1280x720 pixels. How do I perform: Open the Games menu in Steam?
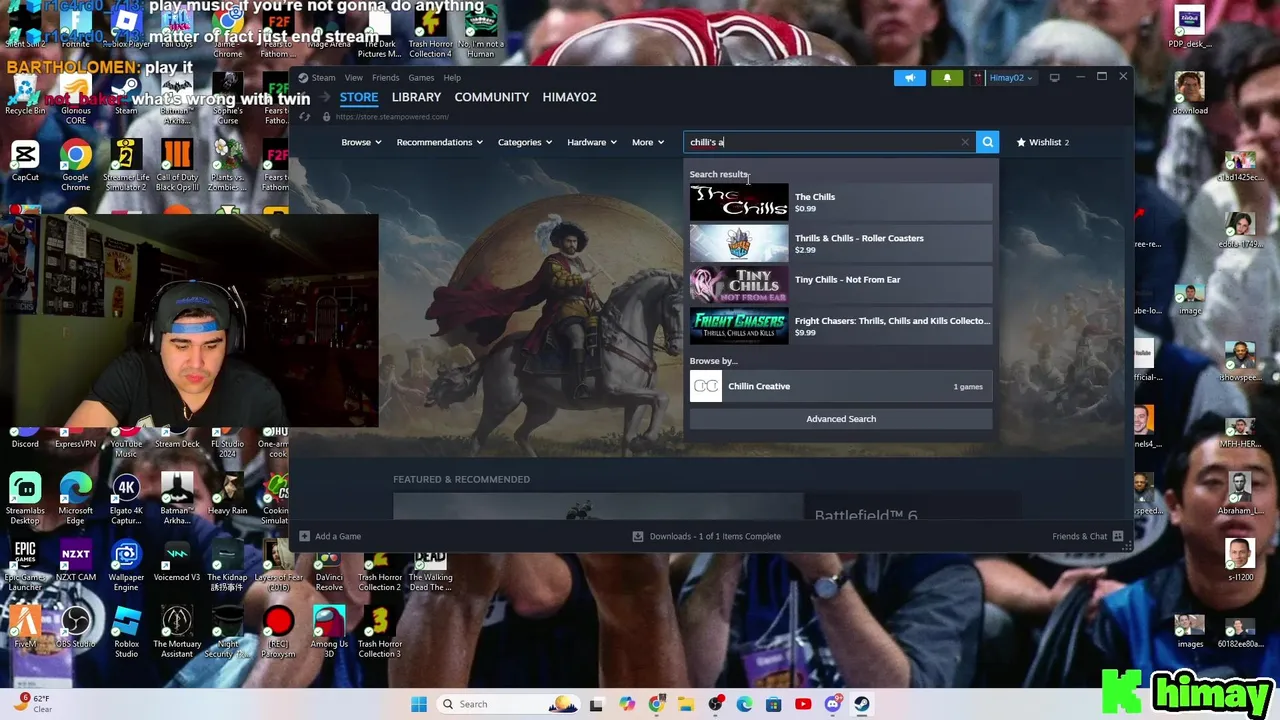(x=421, y=78)
